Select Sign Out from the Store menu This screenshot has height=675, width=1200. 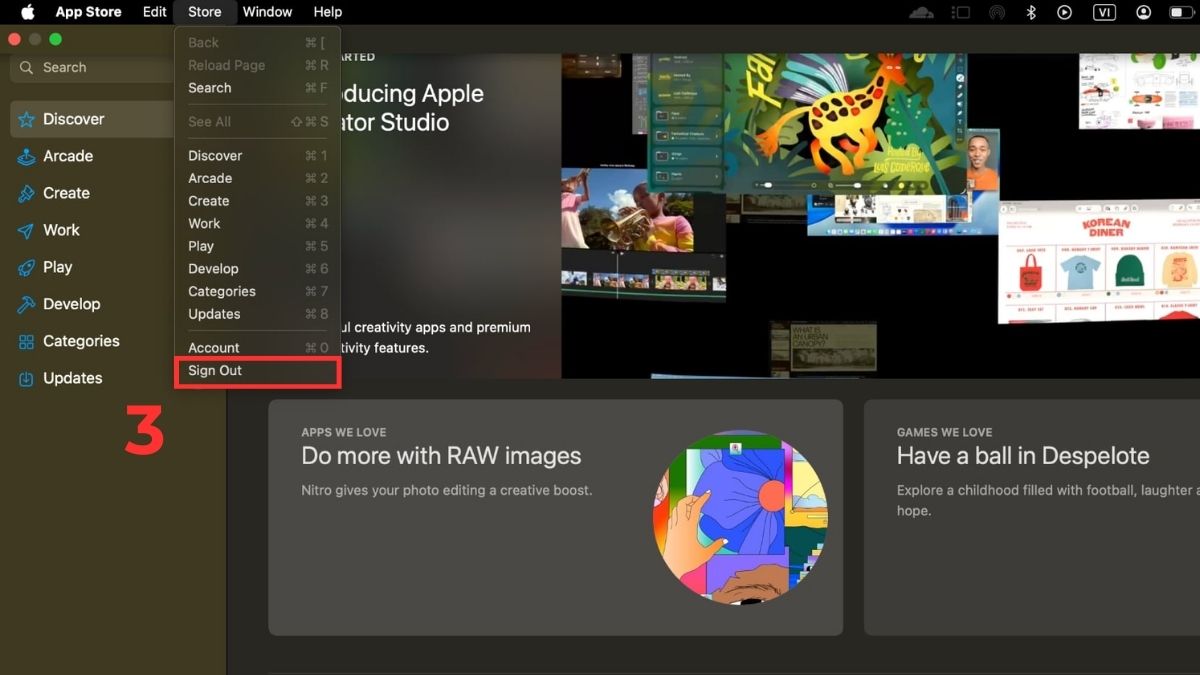(x=215, y=370)
